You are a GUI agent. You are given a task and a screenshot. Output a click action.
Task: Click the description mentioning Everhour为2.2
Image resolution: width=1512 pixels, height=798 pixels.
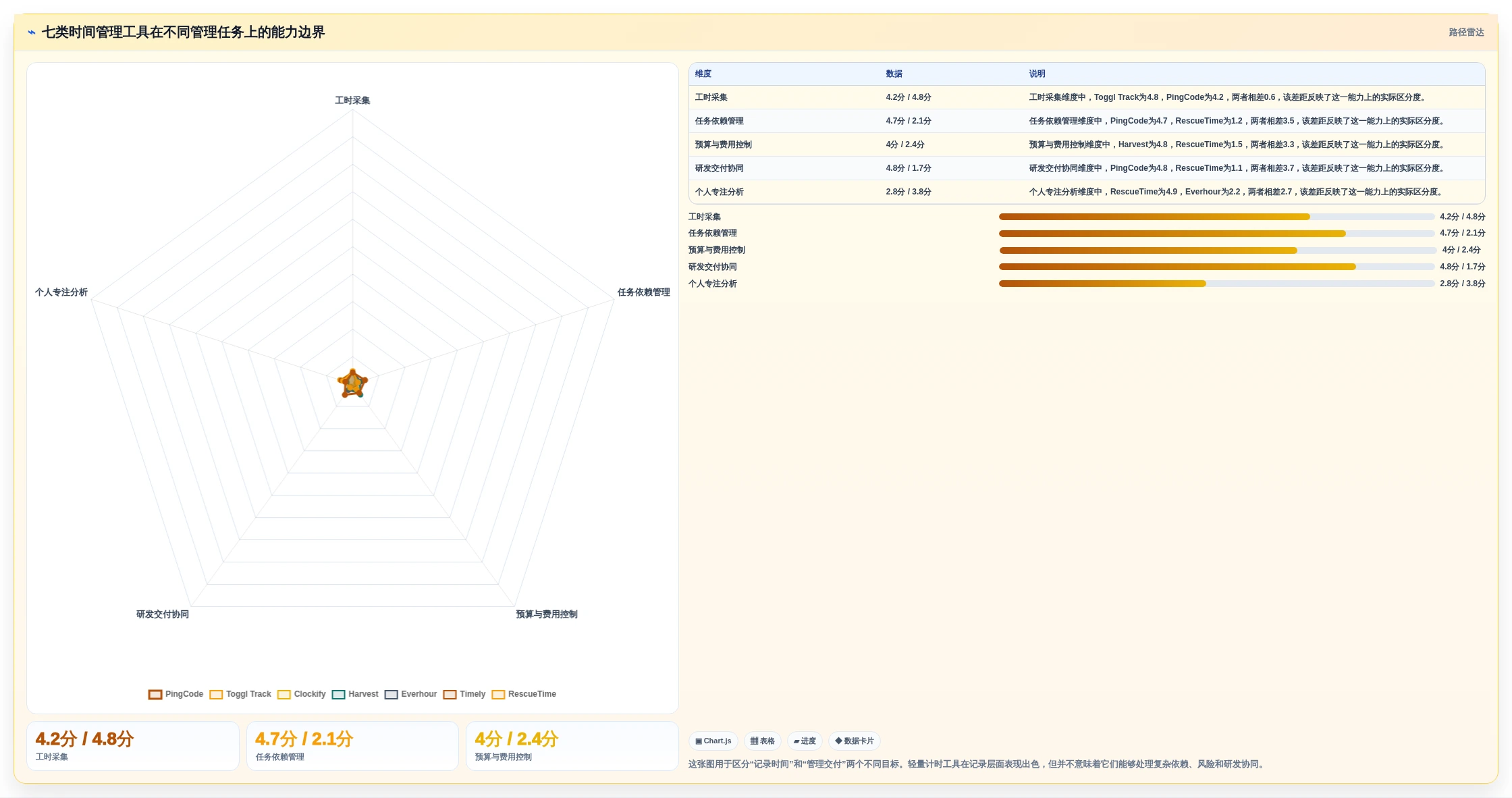(1237, 192)
